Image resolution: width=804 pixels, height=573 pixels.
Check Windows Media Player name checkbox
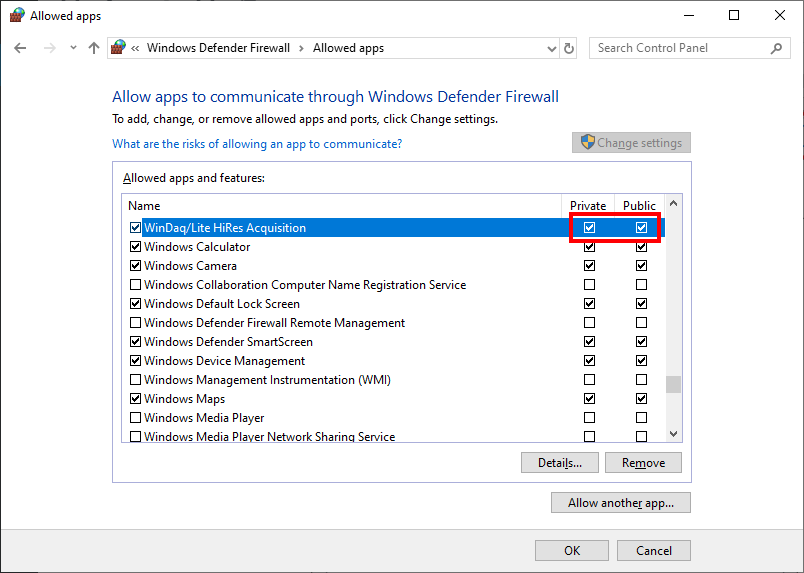coord(135,418)
